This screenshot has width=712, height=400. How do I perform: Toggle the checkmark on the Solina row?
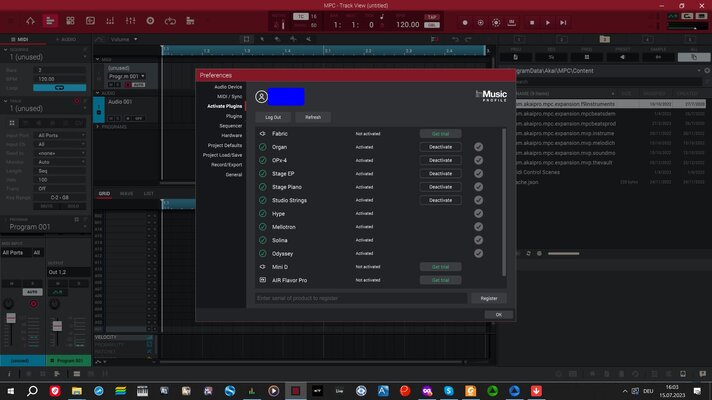click(x=478, y=240)
